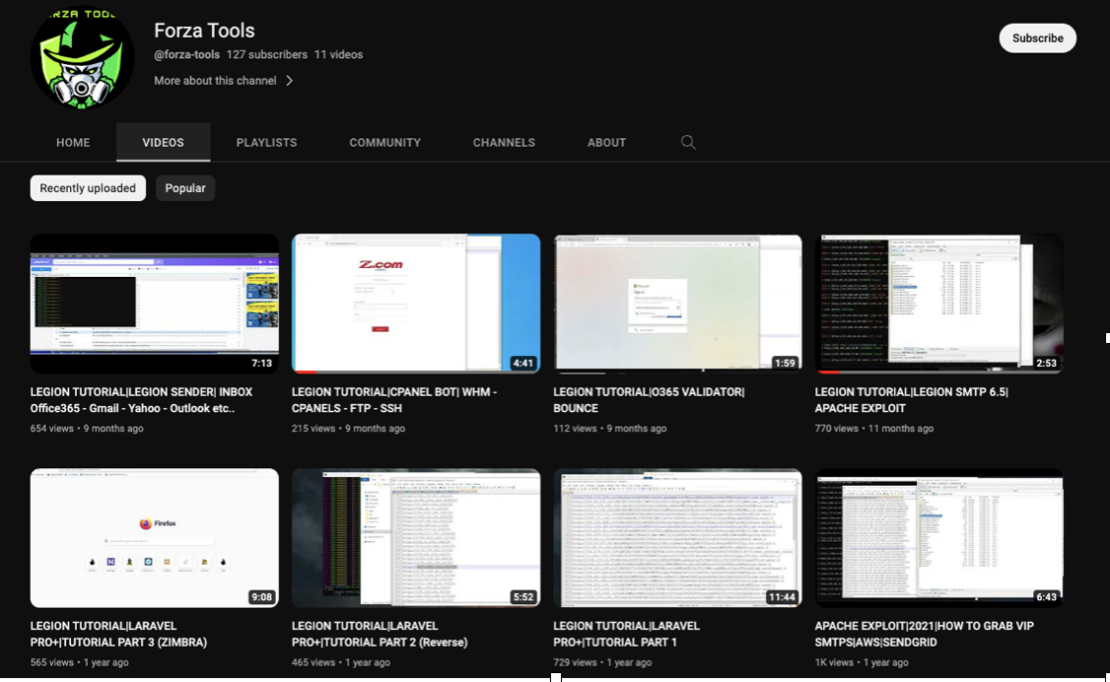Open Laravel Pro+ Part 3 Zimbra thumbnail
The image size is (1110, 682).
click(x=154, y=538)
